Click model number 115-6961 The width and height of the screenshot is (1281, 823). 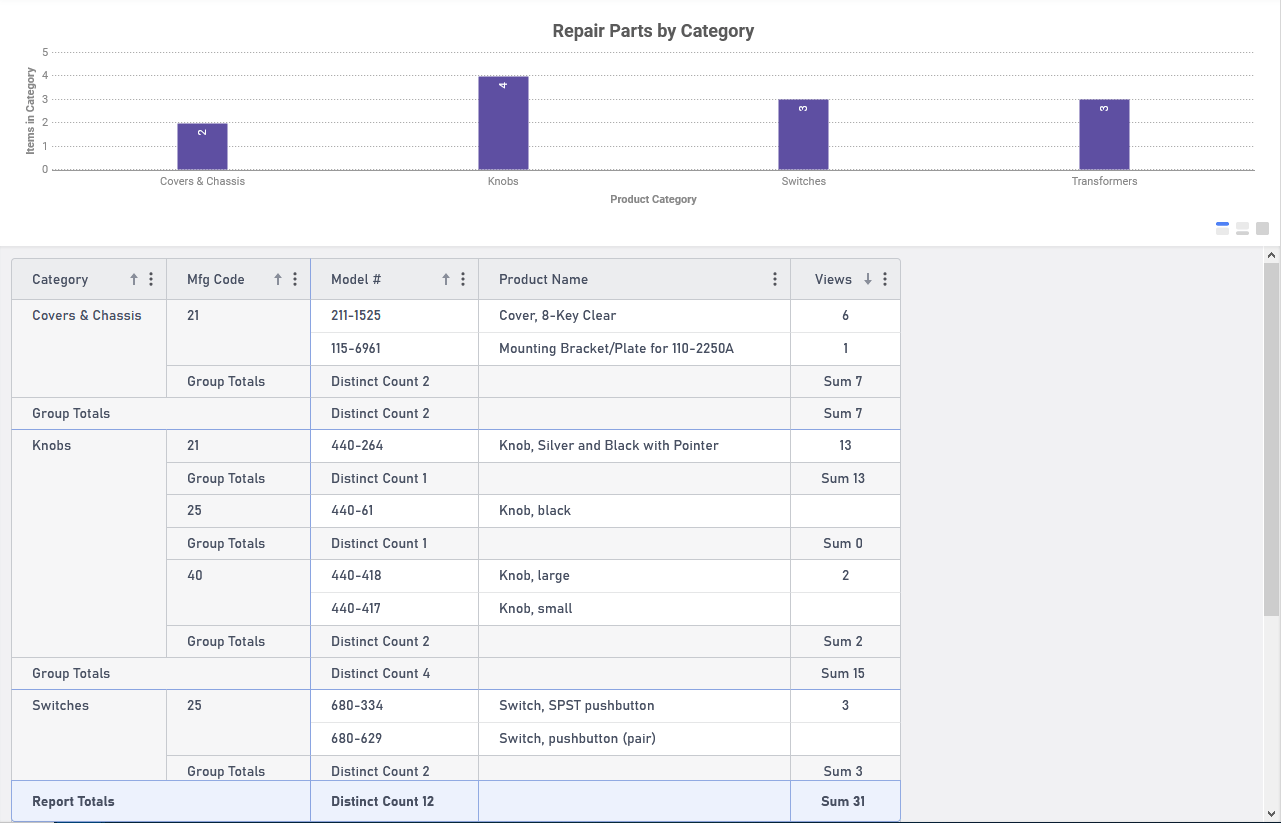tap(356, 348)
